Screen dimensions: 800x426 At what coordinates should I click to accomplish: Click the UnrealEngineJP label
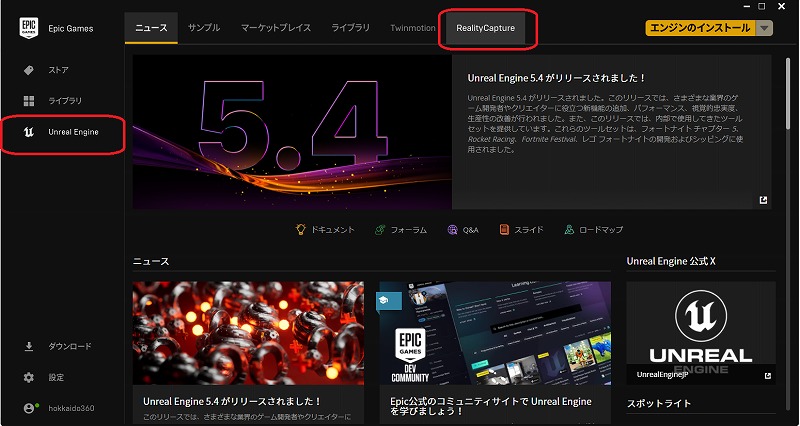[x=663, y=374]
